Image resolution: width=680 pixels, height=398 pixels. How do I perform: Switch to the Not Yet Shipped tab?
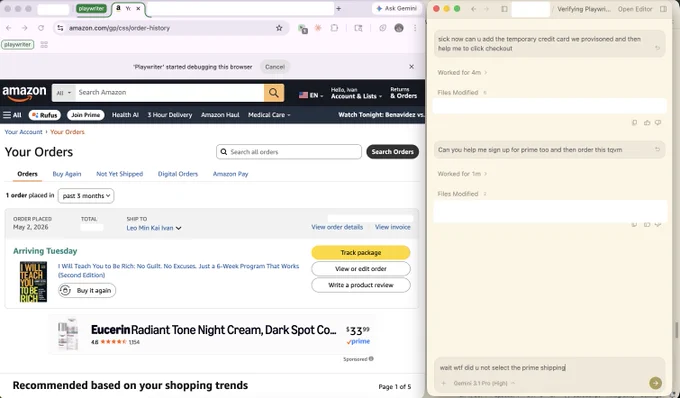(120, 174)
